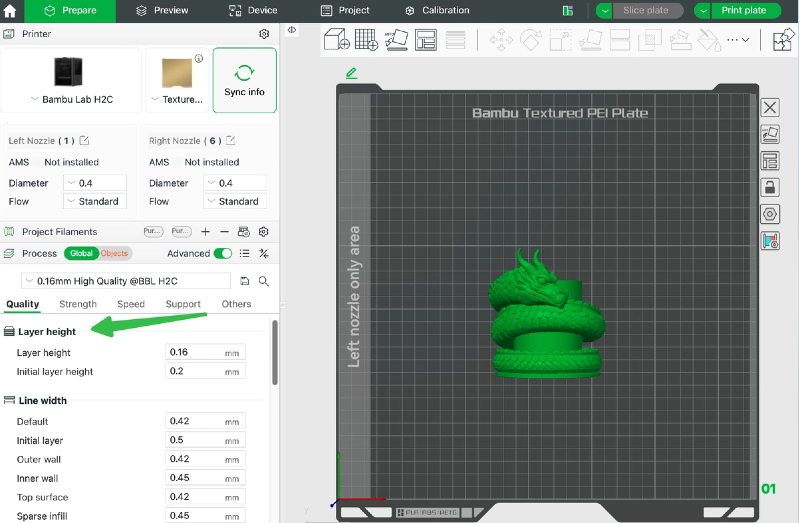Edit the plate name pencil icon

[x=352, y=73]
